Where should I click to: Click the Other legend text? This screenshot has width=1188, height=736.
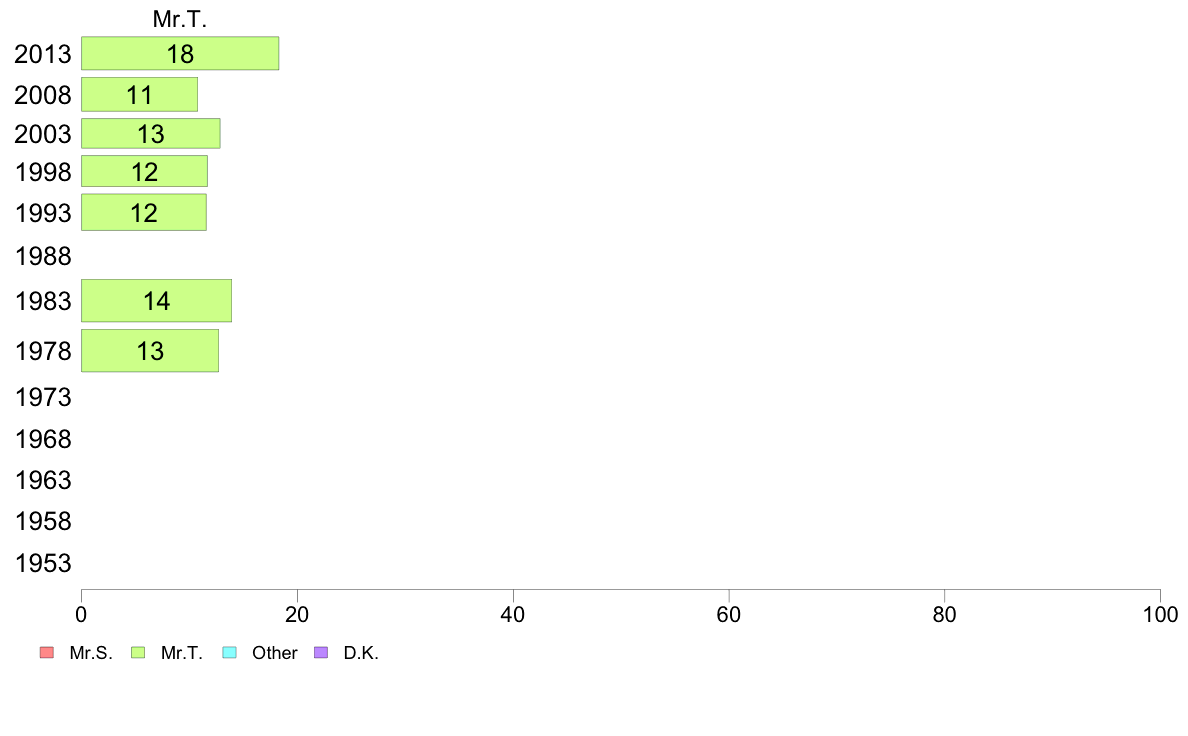tap(274, 653)
